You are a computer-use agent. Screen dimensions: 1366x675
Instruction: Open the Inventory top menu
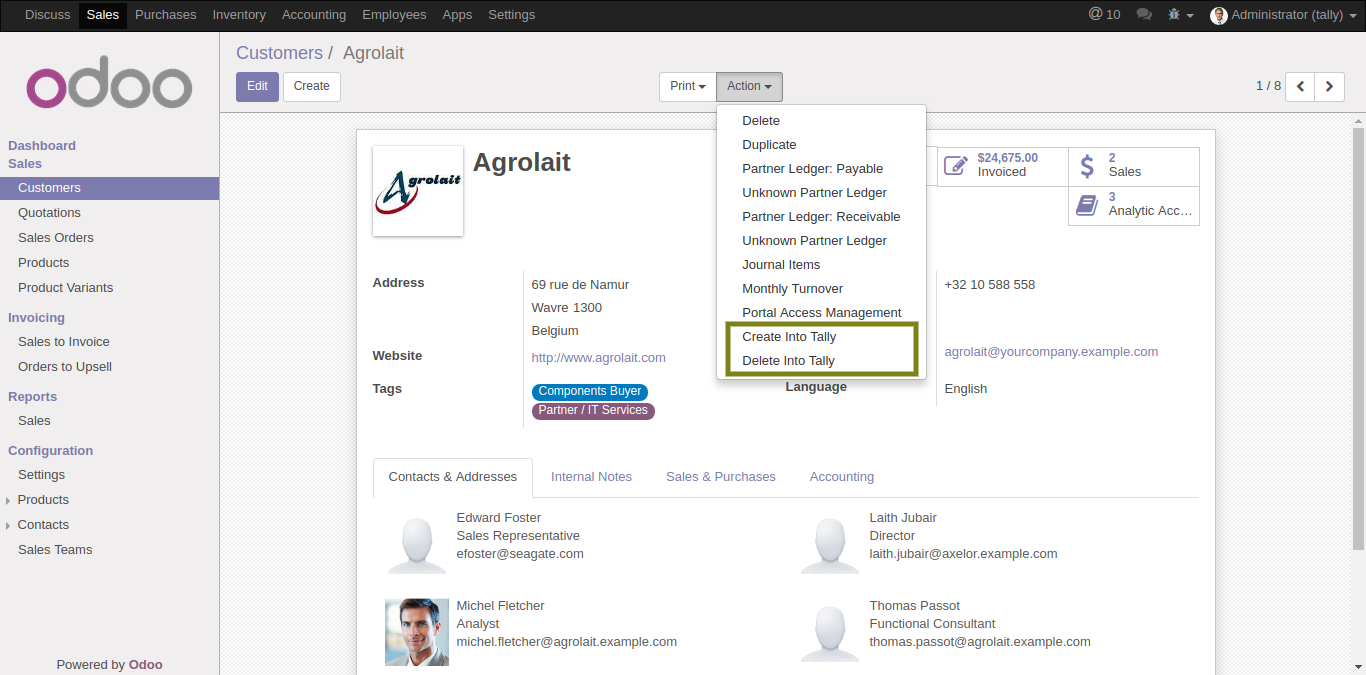(239, 15)
